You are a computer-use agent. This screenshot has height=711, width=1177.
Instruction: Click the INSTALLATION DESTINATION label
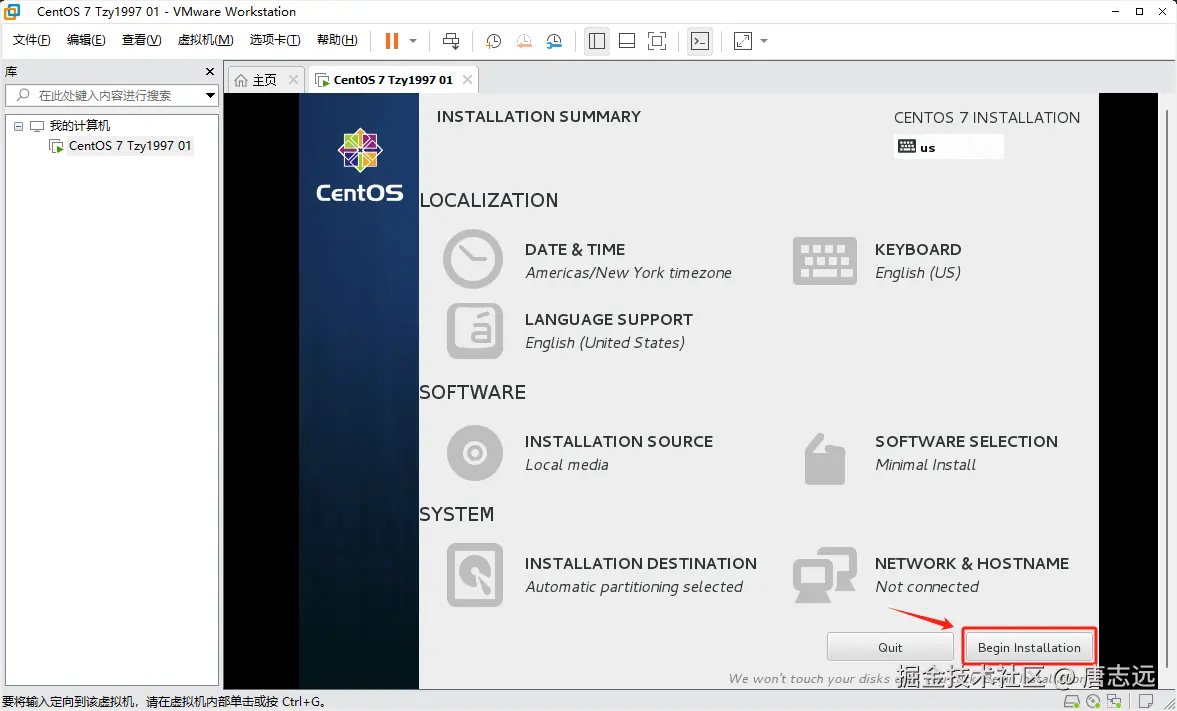[x=640, y=563]
